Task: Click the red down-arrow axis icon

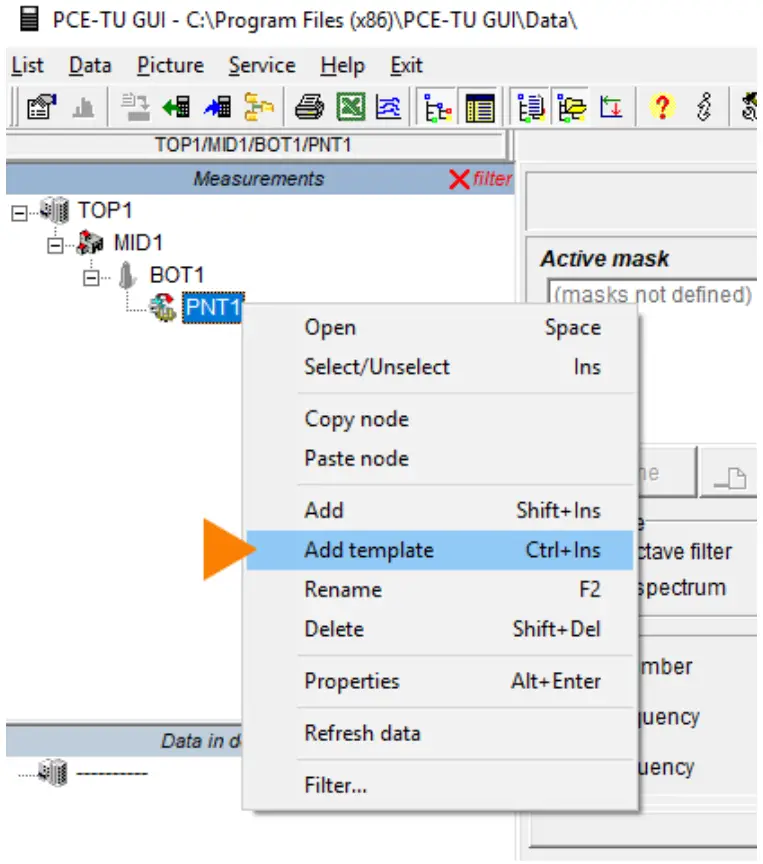Action: click(611, 107)
